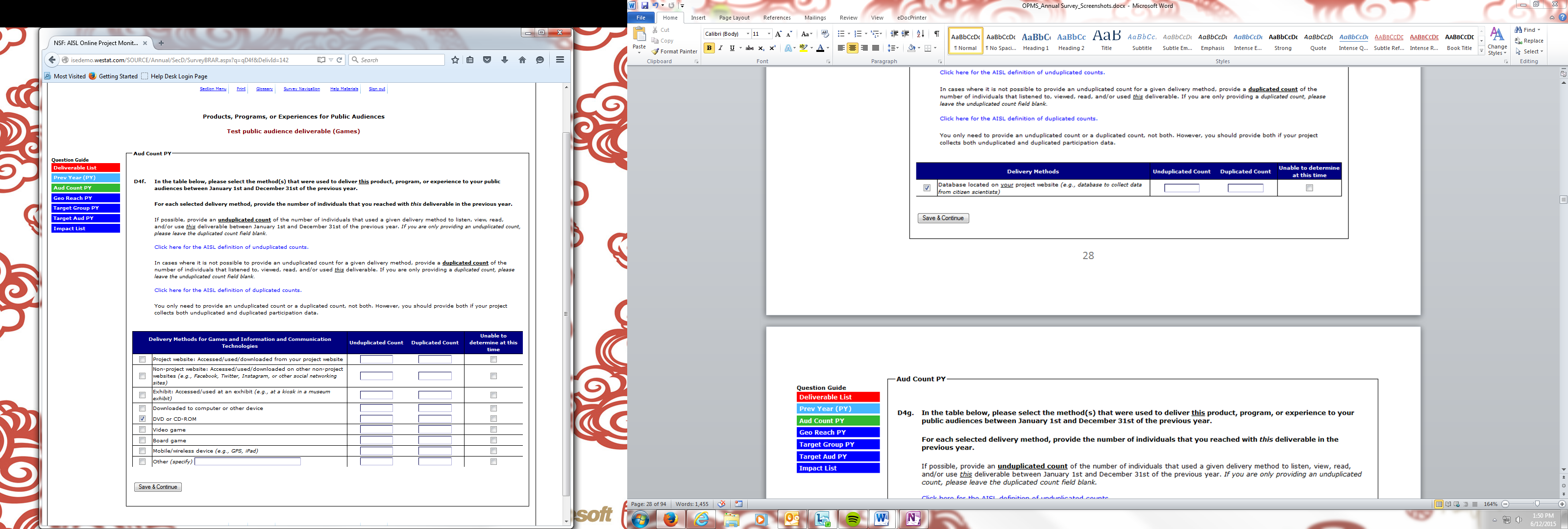Check the Video game delivery method
This screenshot has width=1568, height=529.
(143, 430)
